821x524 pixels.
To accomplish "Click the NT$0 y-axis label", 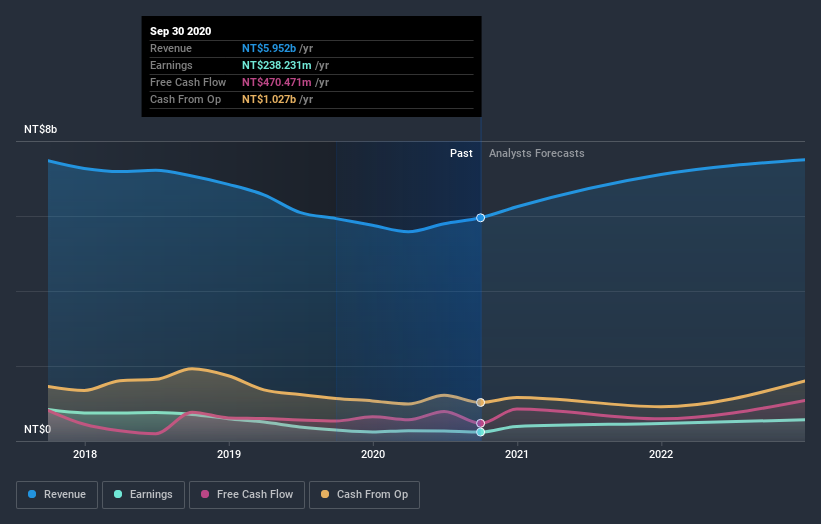I will [37, 429].
